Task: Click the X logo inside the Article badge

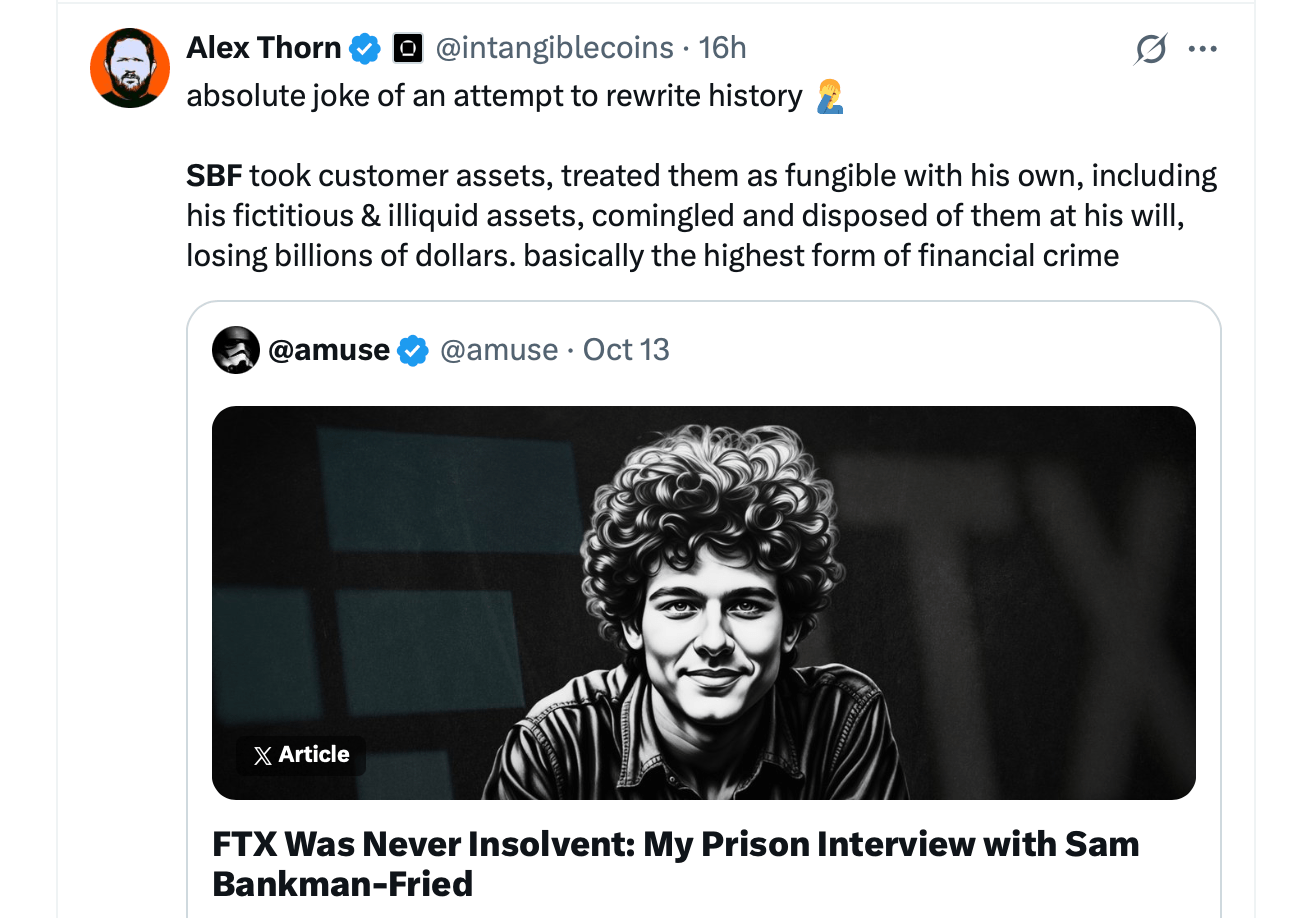Action: [x=262, y=755]
